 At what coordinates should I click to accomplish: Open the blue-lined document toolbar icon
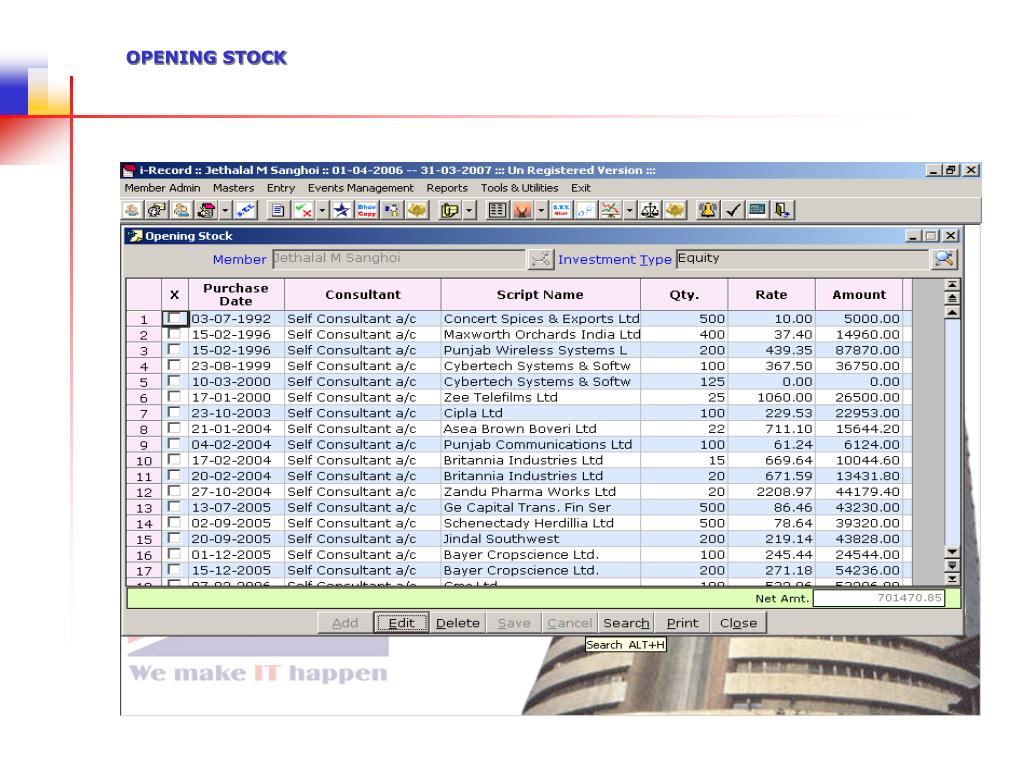point(278,210)
